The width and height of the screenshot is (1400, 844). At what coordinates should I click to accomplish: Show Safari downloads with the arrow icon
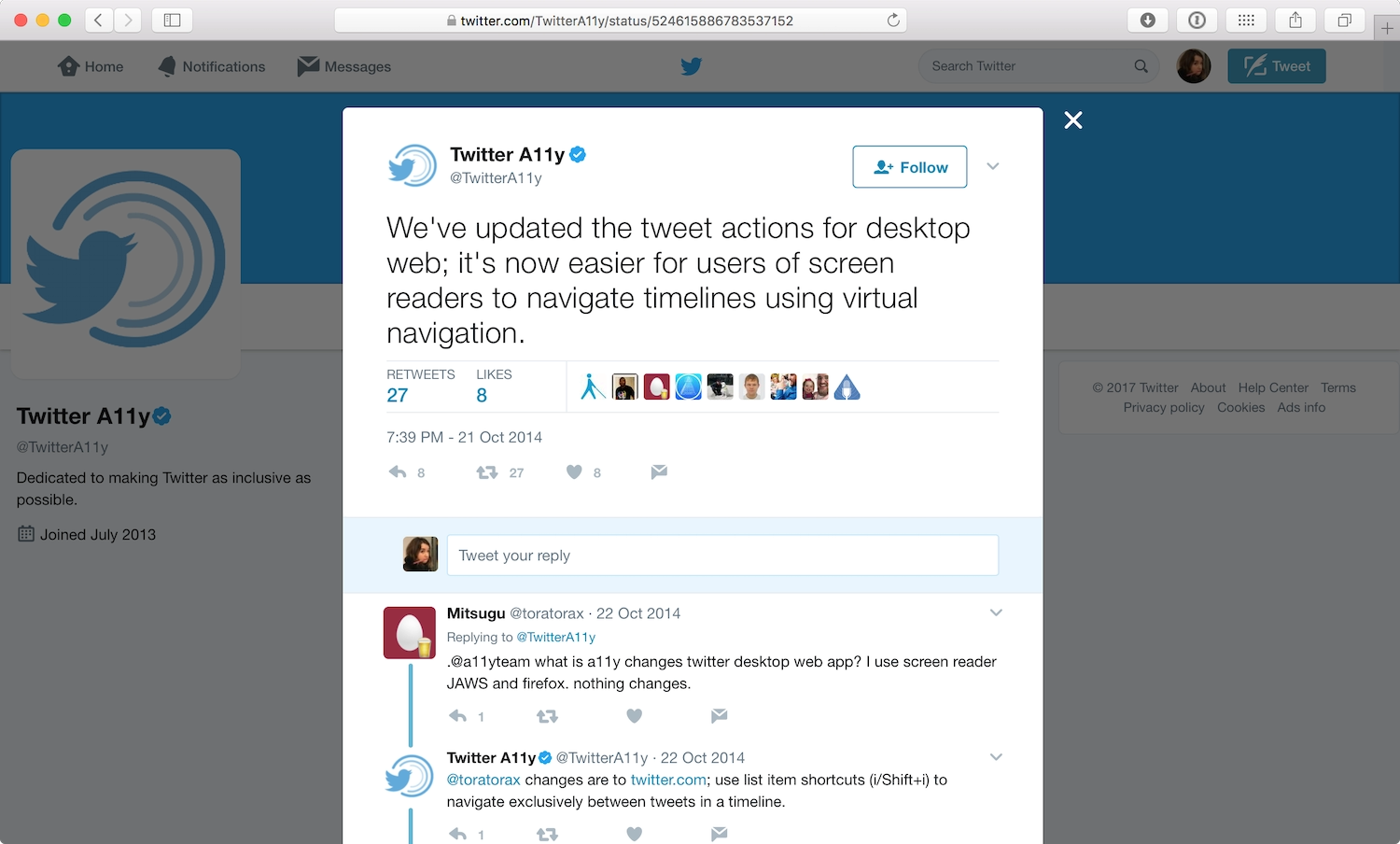click(1147, 19)
